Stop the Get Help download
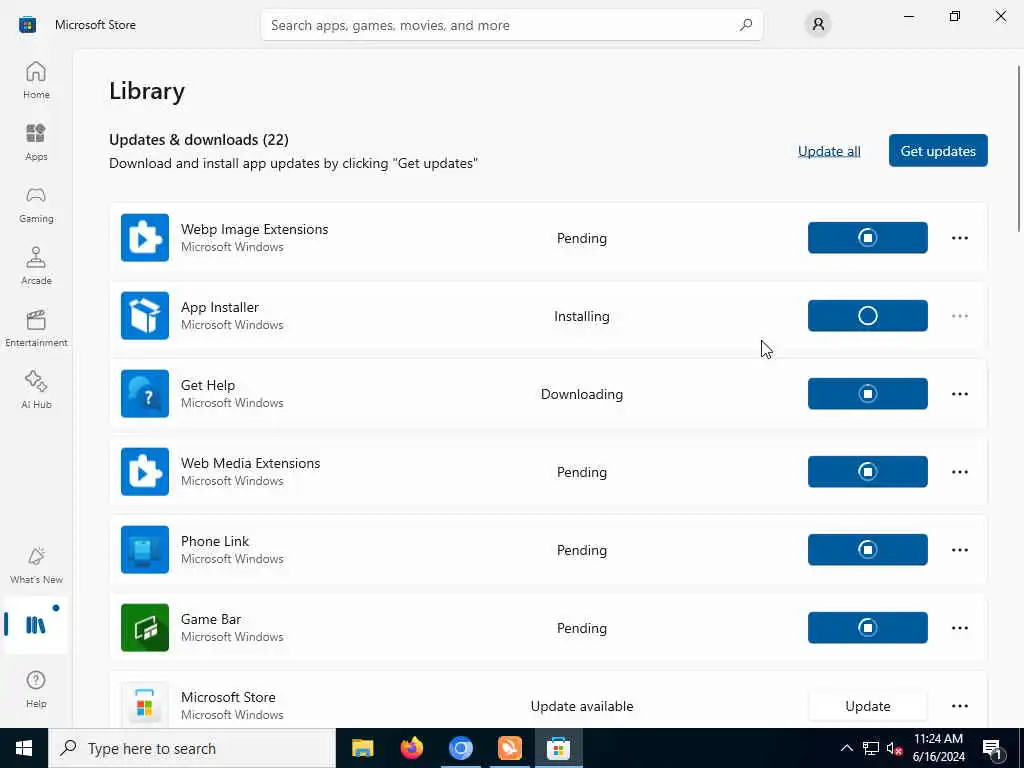This screenshot has width=1024, height=768. click(x=867, y=394)
